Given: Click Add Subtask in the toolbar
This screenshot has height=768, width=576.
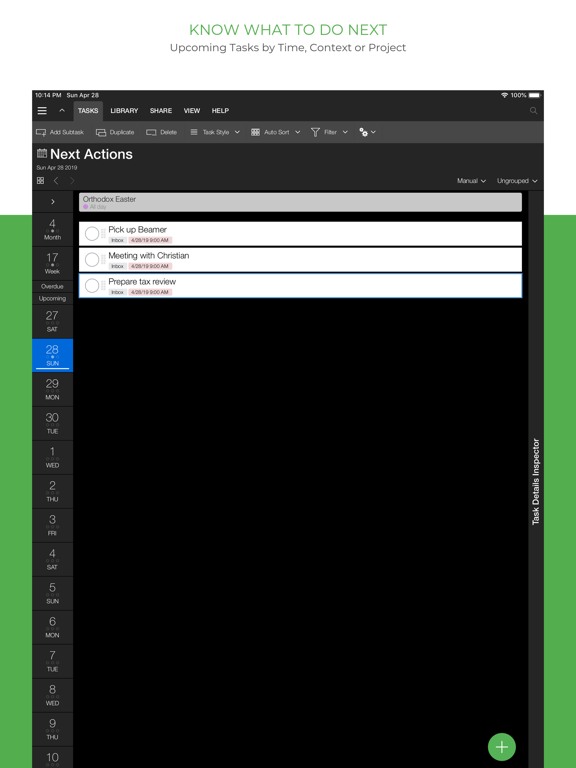Looking at the screenshot, I should tap(60, 132).
